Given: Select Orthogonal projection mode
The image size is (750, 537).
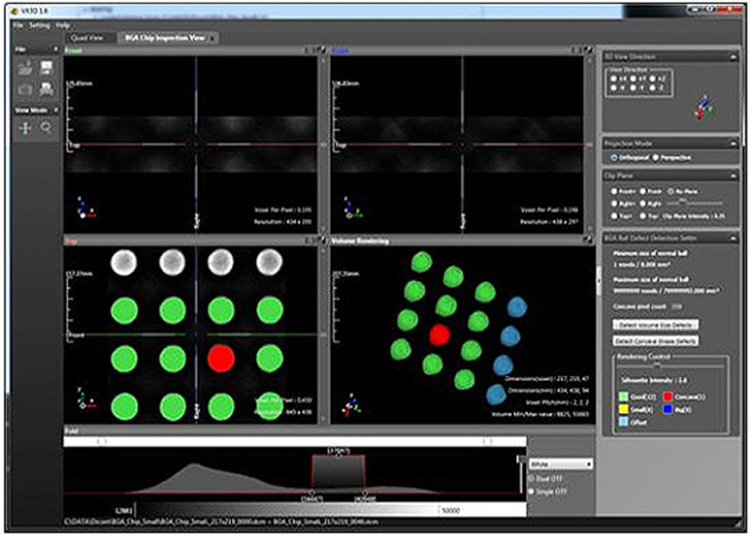Looking at the screenshot, I should pyautogui.click(x=611, y=157).
